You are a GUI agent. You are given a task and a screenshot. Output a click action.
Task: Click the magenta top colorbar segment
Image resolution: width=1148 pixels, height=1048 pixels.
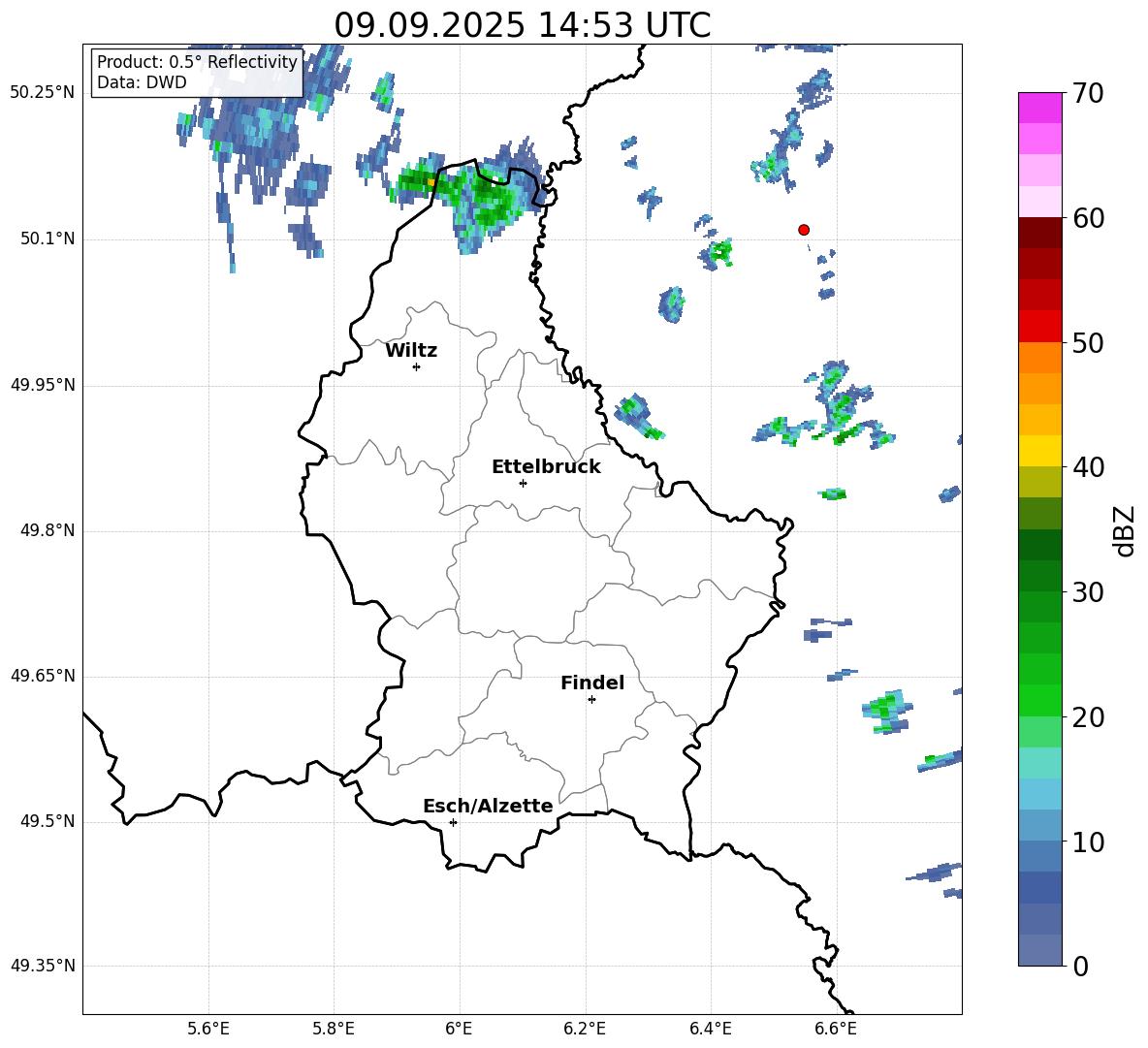[1040, 109]
